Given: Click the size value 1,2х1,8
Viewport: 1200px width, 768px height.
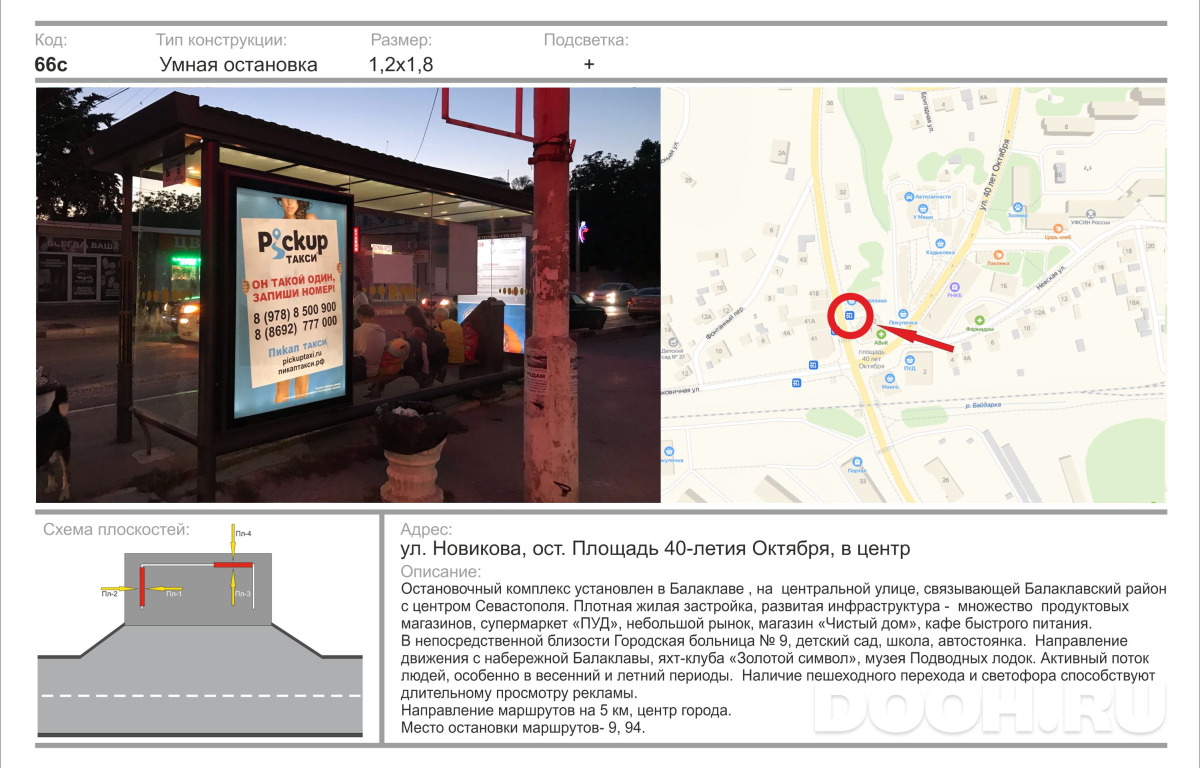Looking at the screenshot, I should click(x=401, y=65).
